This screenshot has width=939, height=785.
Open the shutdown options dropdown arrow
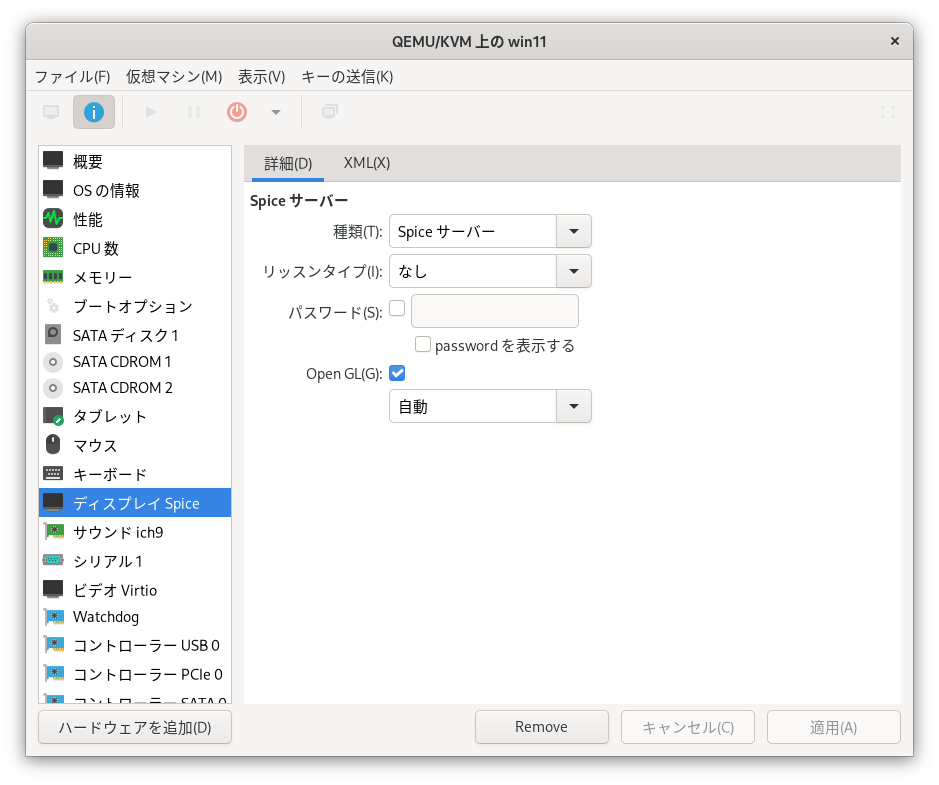(275, 112)
